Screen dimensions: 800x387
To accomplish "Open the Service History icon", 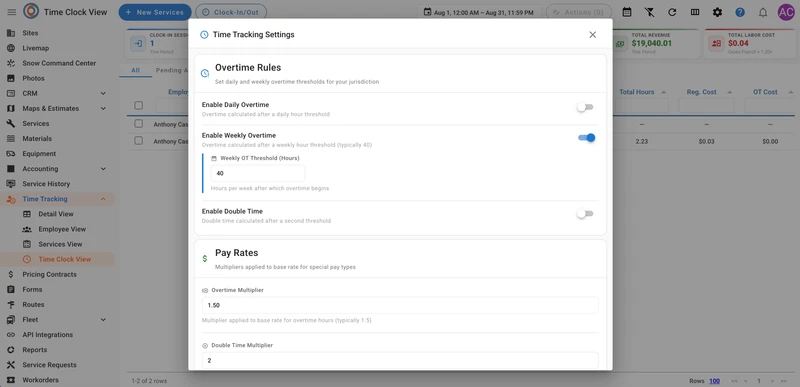I will (x=11, y=184).
